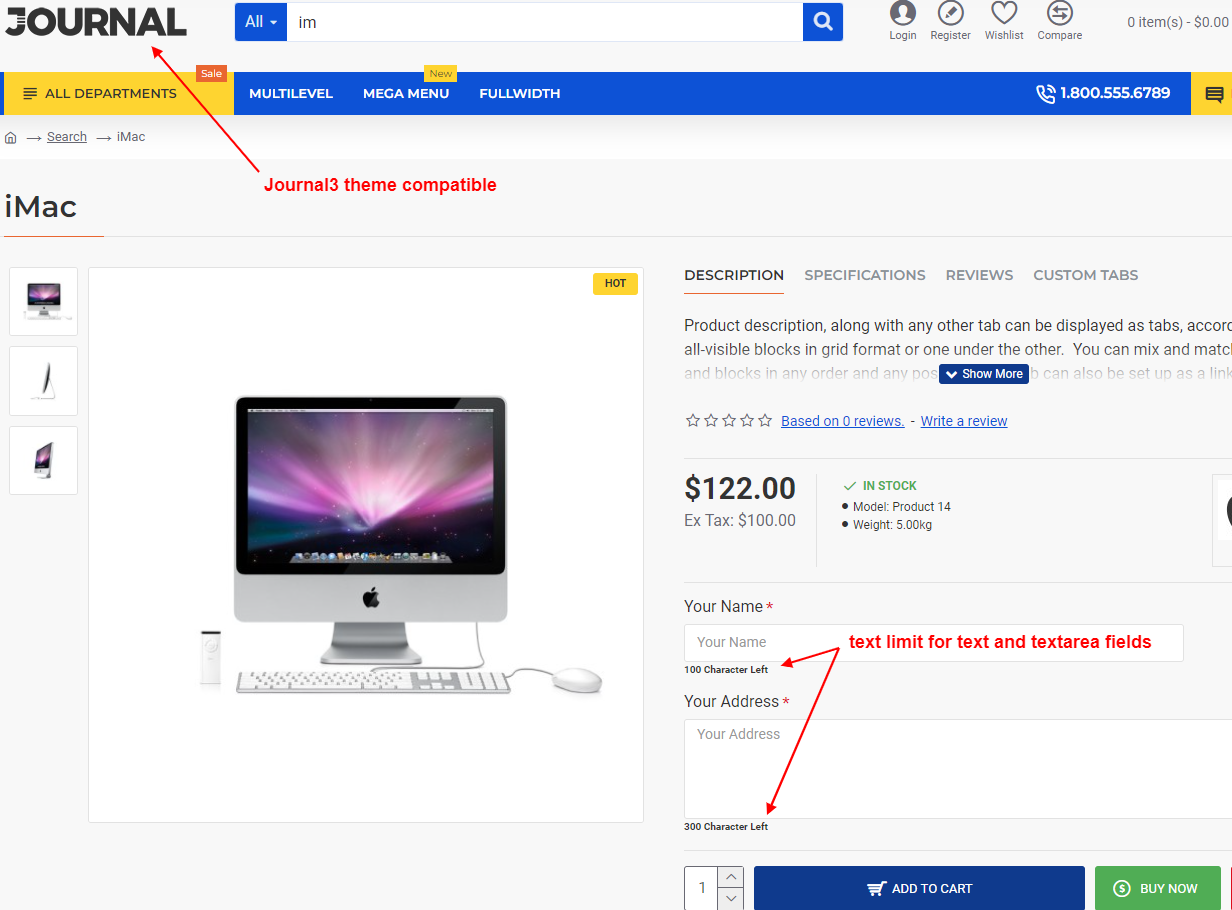Screen dimensions: 1232x910
Task: Switch to the Specifications tab
Action: [864, 275]
